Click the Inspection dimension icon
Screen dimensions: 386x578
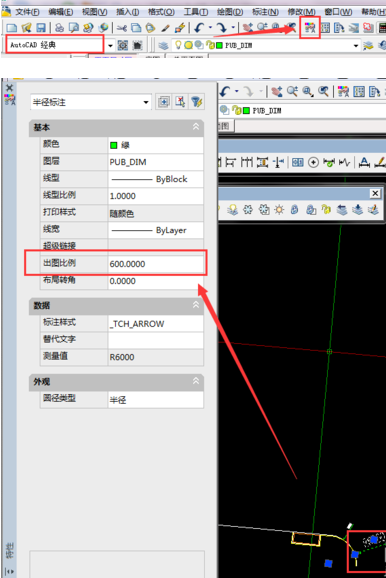click(x=329, y=162)
